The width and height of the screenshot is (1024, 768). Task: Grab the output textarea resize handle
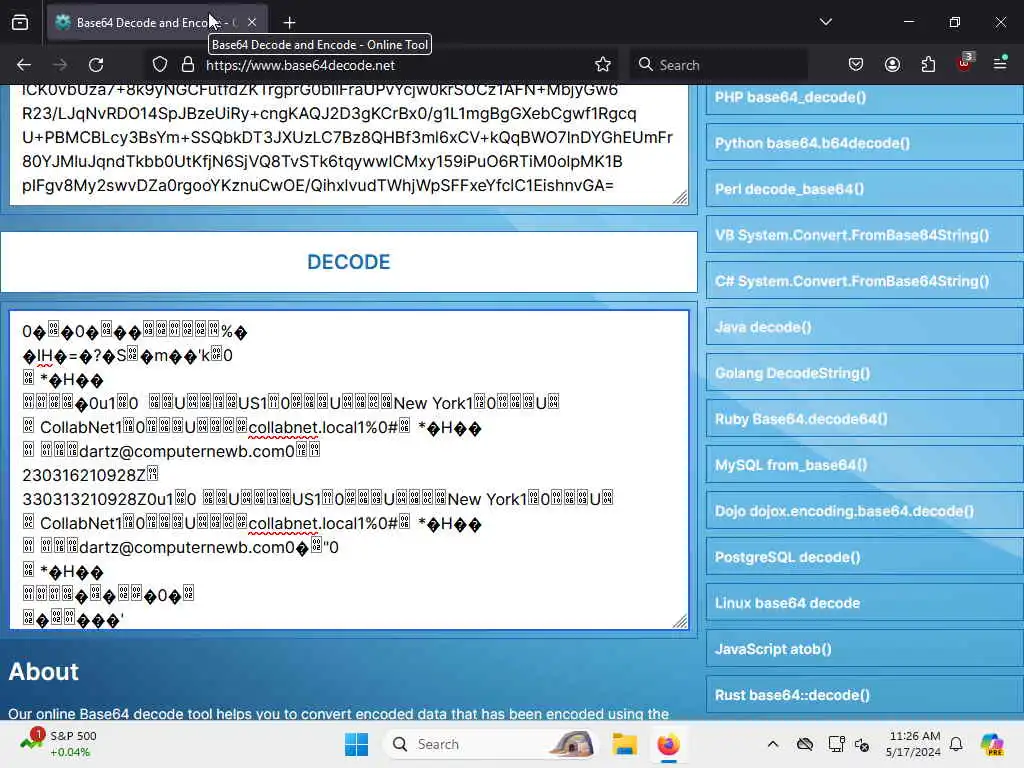(680, 620)
